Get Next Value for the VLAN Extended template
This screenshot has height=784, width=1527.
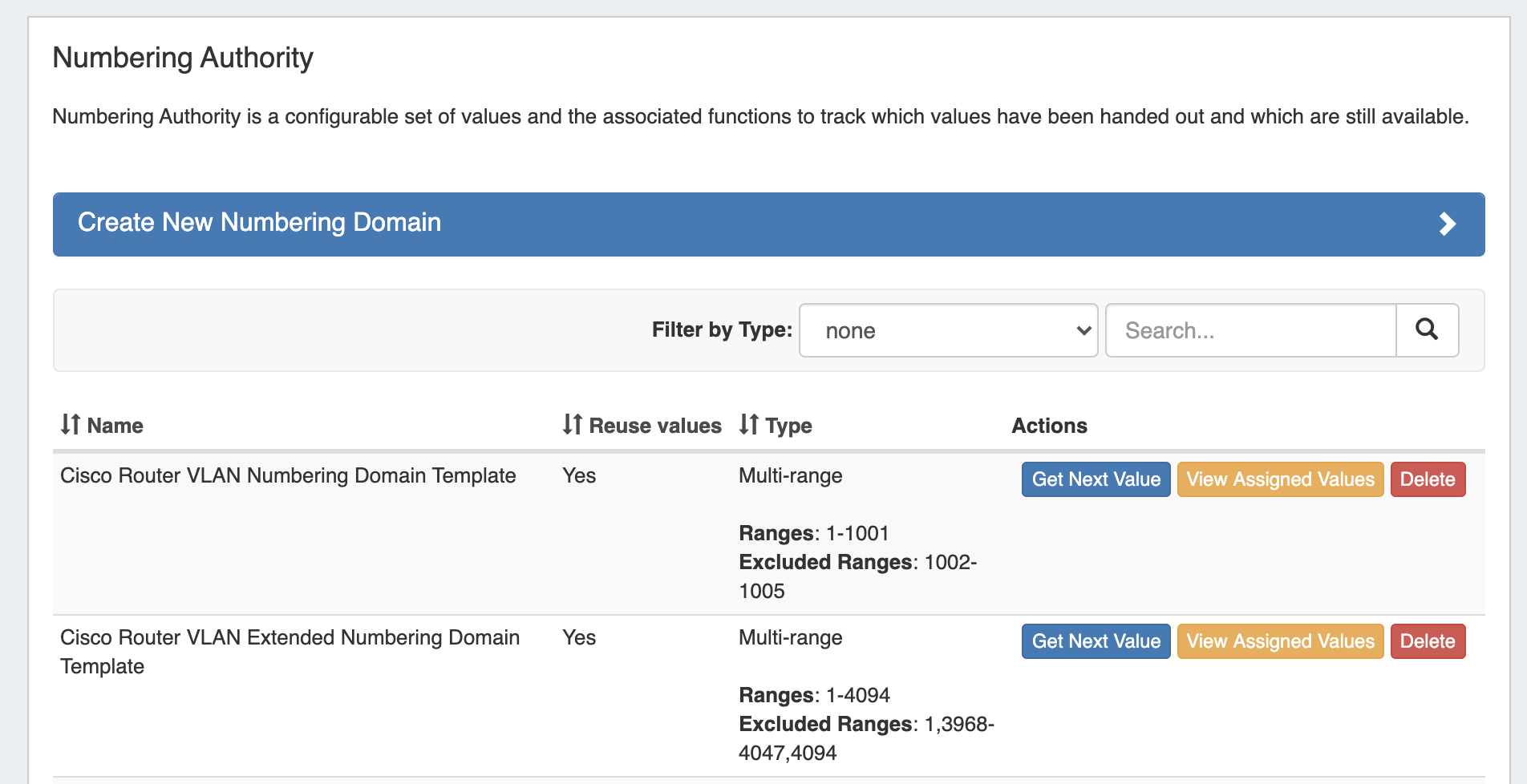(x=1096, y=641)
